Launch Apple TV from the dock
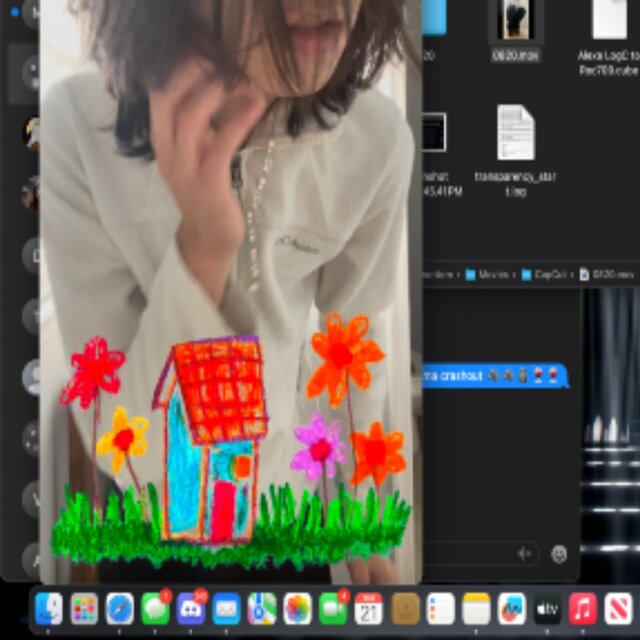This screenshot has width=640, height=640. coord(547,608)
